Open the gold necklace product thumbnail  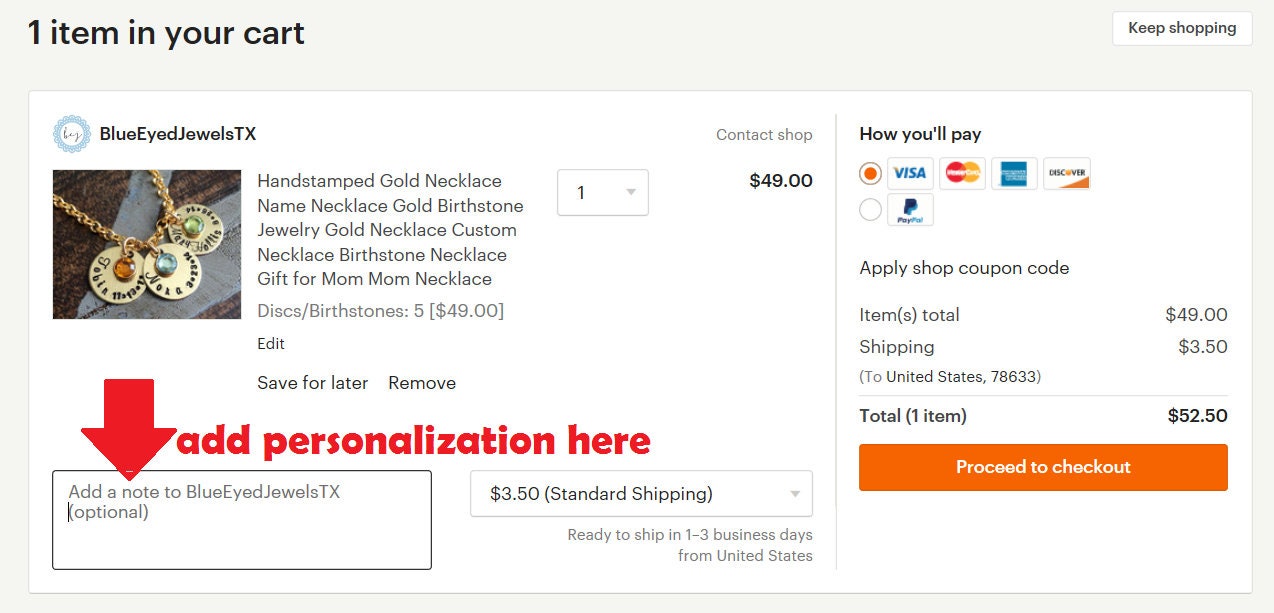147,244
